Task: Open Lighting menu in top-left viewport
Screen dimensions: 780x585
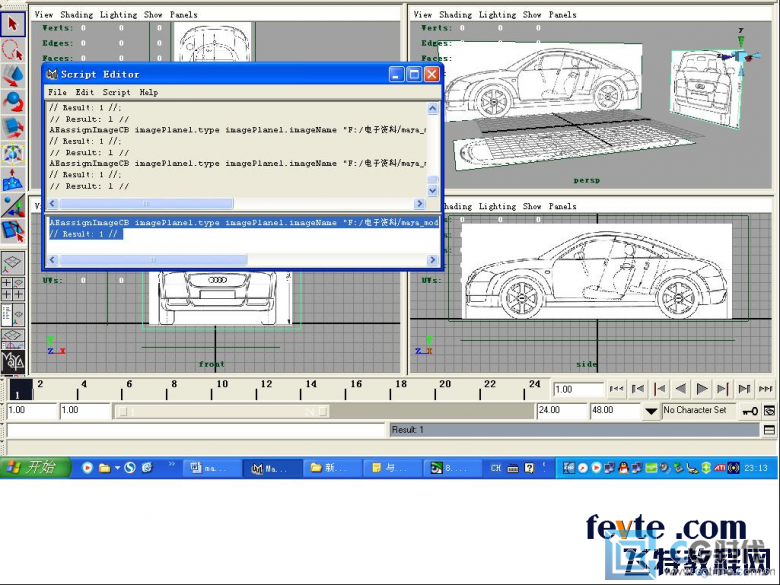Action: click(x=118, y=14)
